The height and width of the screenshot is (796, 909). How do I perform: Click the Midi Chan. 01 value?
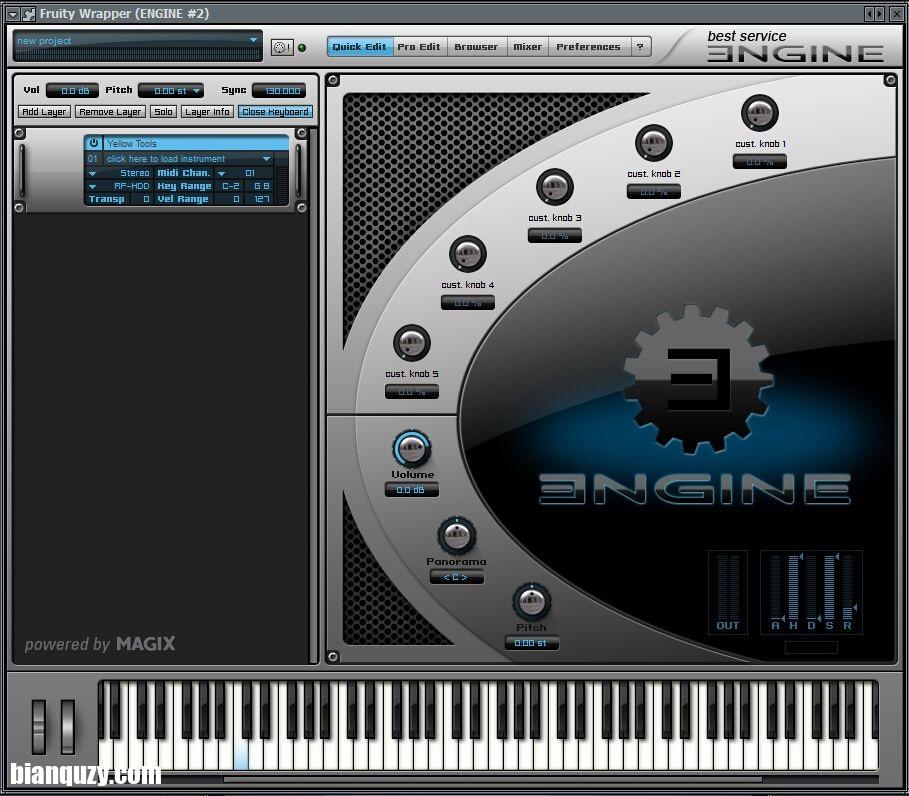[x=250, y=173]
